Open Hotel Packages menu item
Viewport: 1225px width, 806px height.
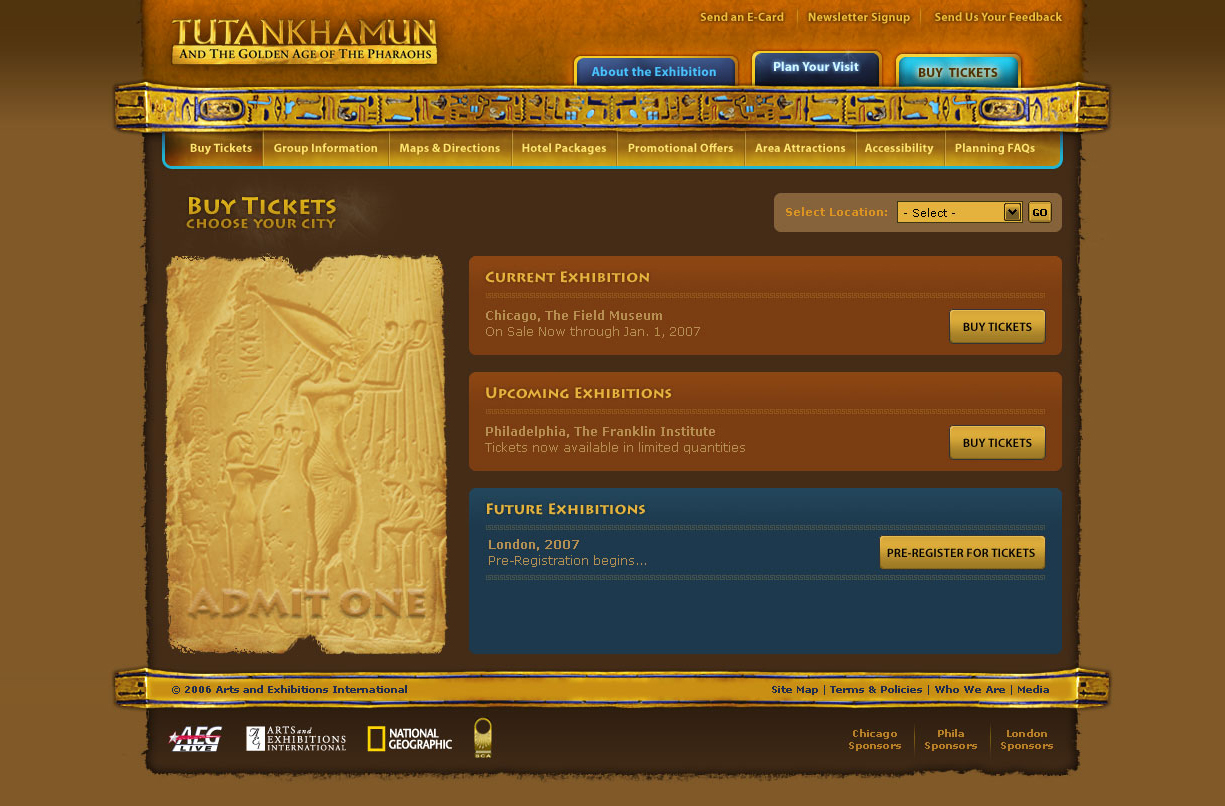point(564,148)
